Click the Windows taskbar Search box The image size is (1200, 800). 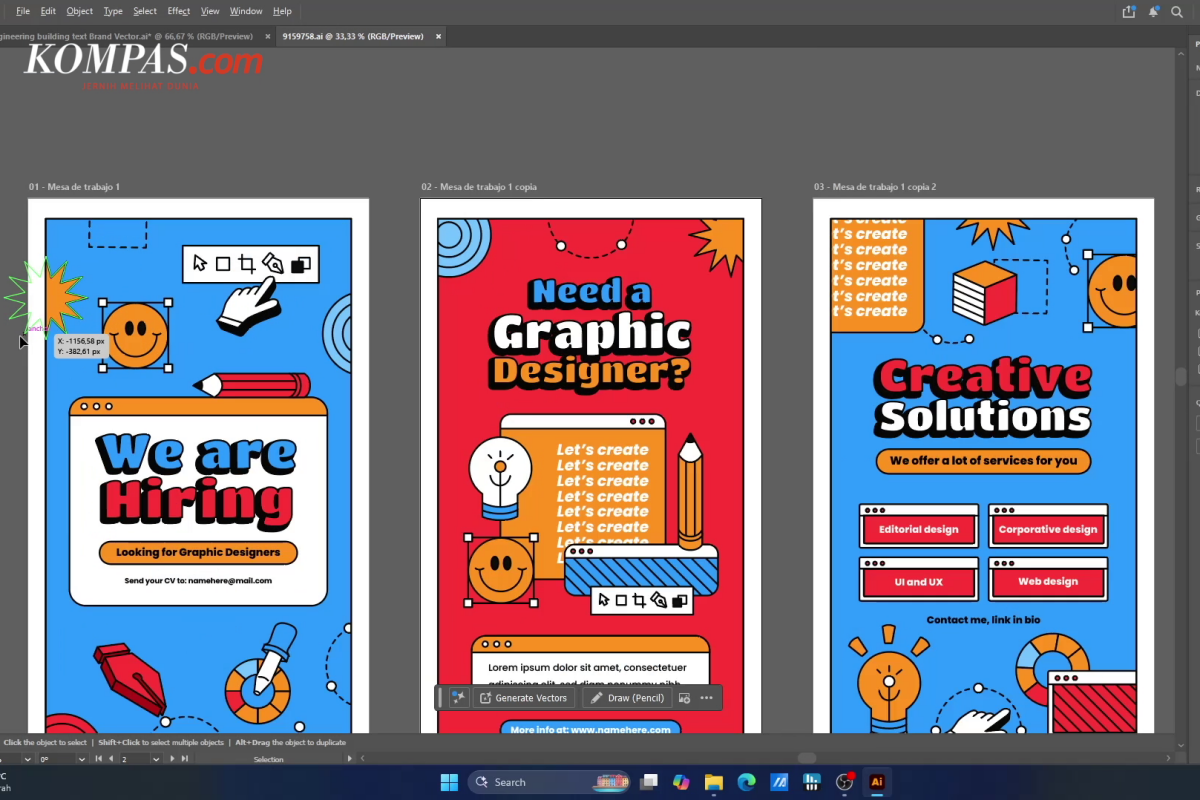click(548, 782)
